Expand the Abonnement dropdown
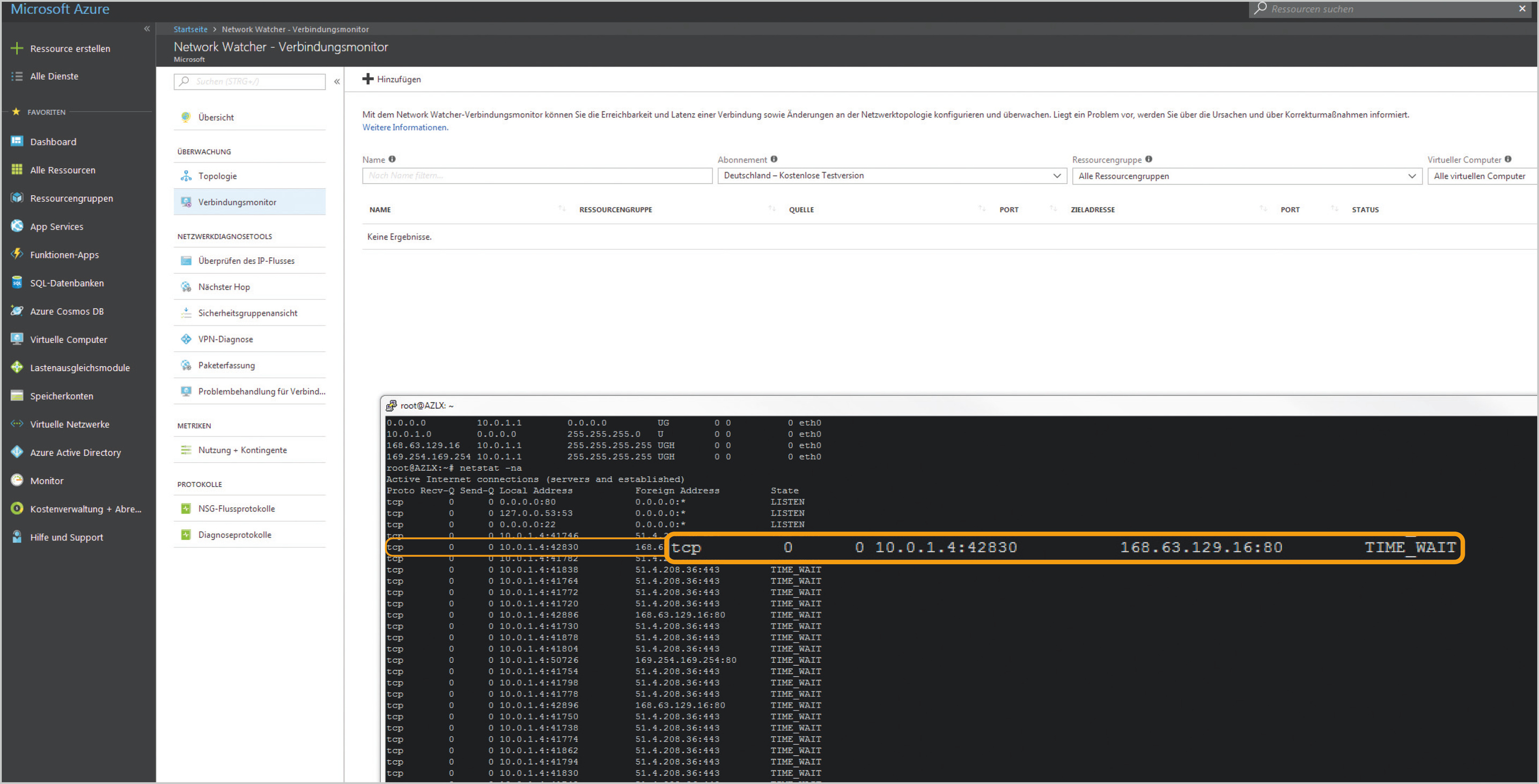The image size is (1539, 784). pos(1056,176)
